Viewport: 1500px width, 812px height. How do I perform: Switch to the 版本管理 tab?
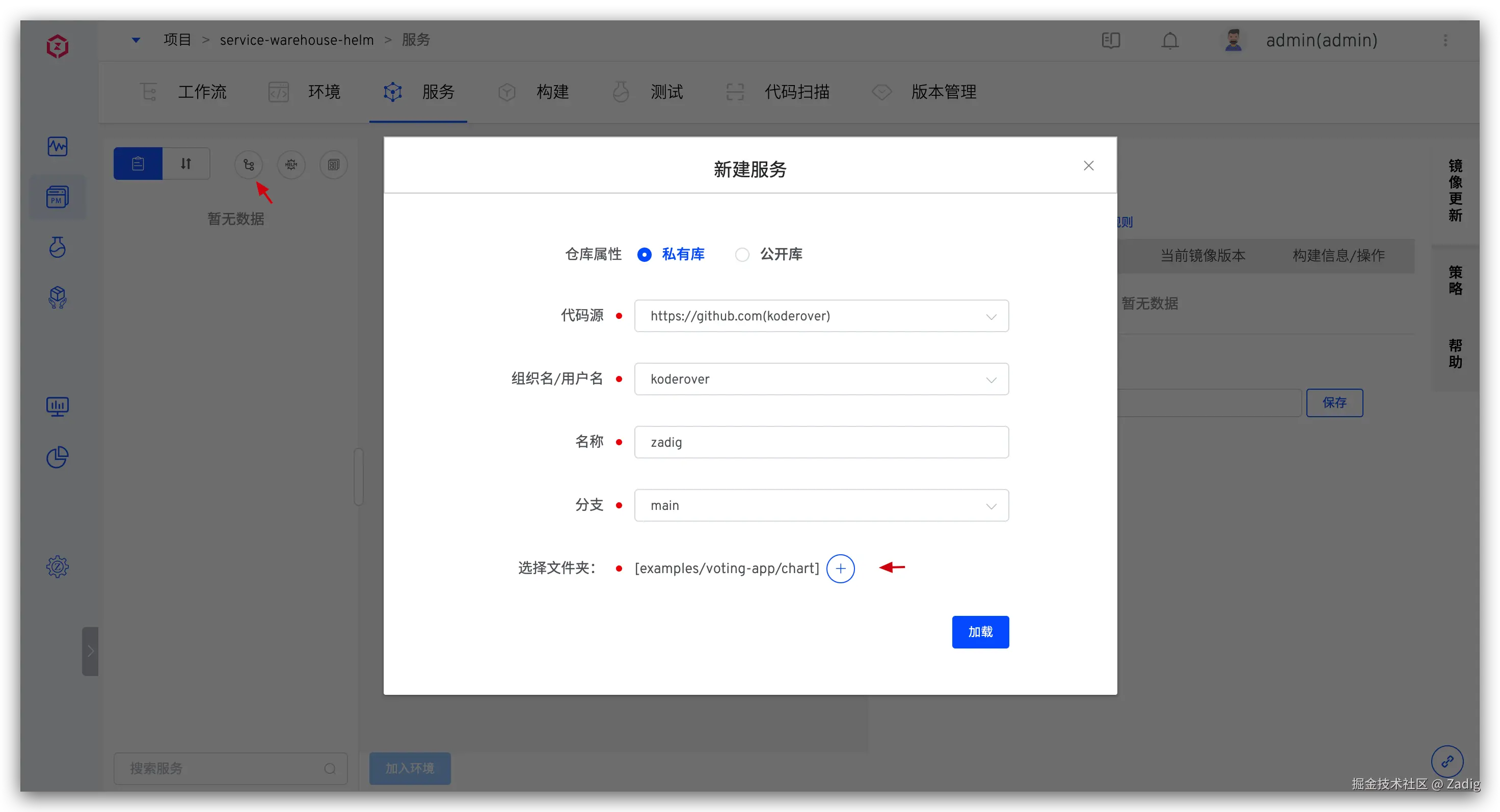(925, 92)
